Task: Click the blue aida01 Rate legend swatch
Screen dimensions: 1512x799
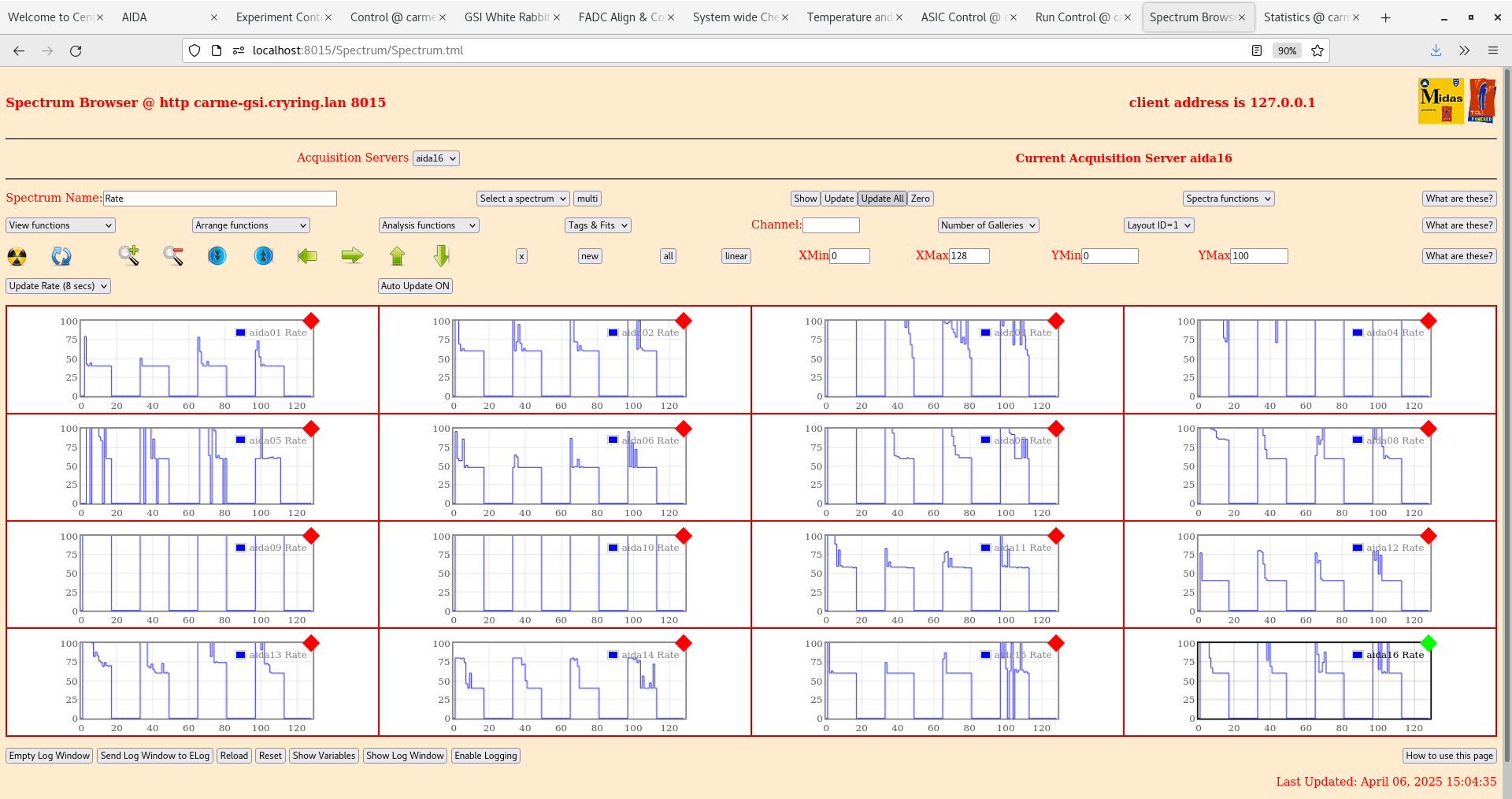Action: click(x=241, y=333)
